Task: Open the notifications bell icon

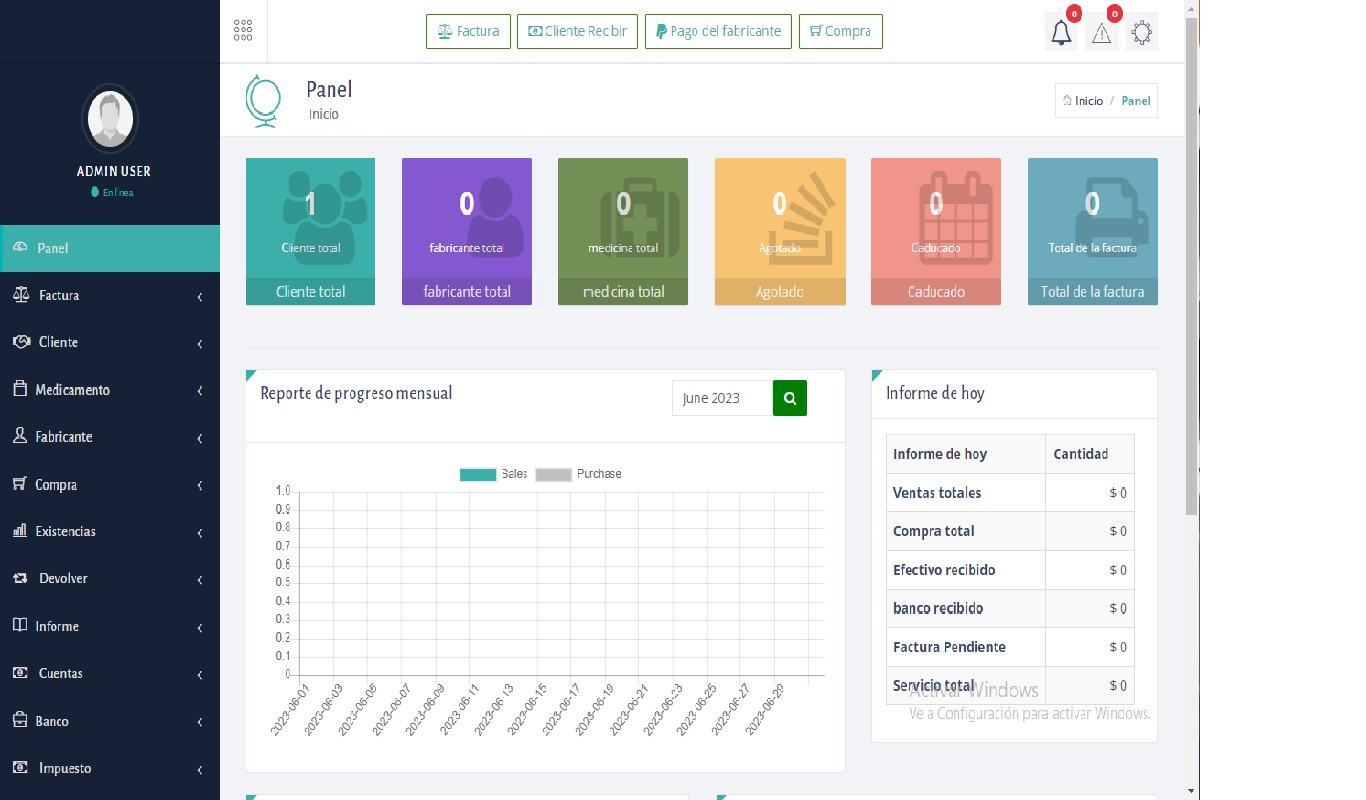Action: click(x=1062, y=33)
